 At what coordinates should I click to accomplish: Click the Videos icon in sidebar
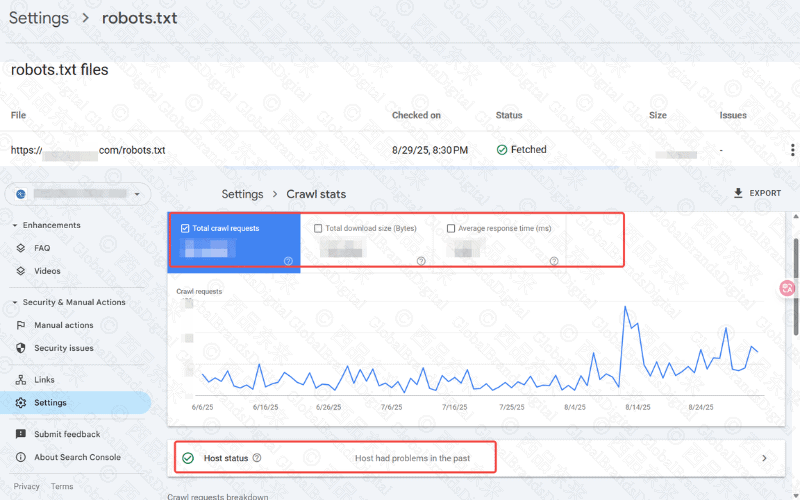tap(22, 271)
